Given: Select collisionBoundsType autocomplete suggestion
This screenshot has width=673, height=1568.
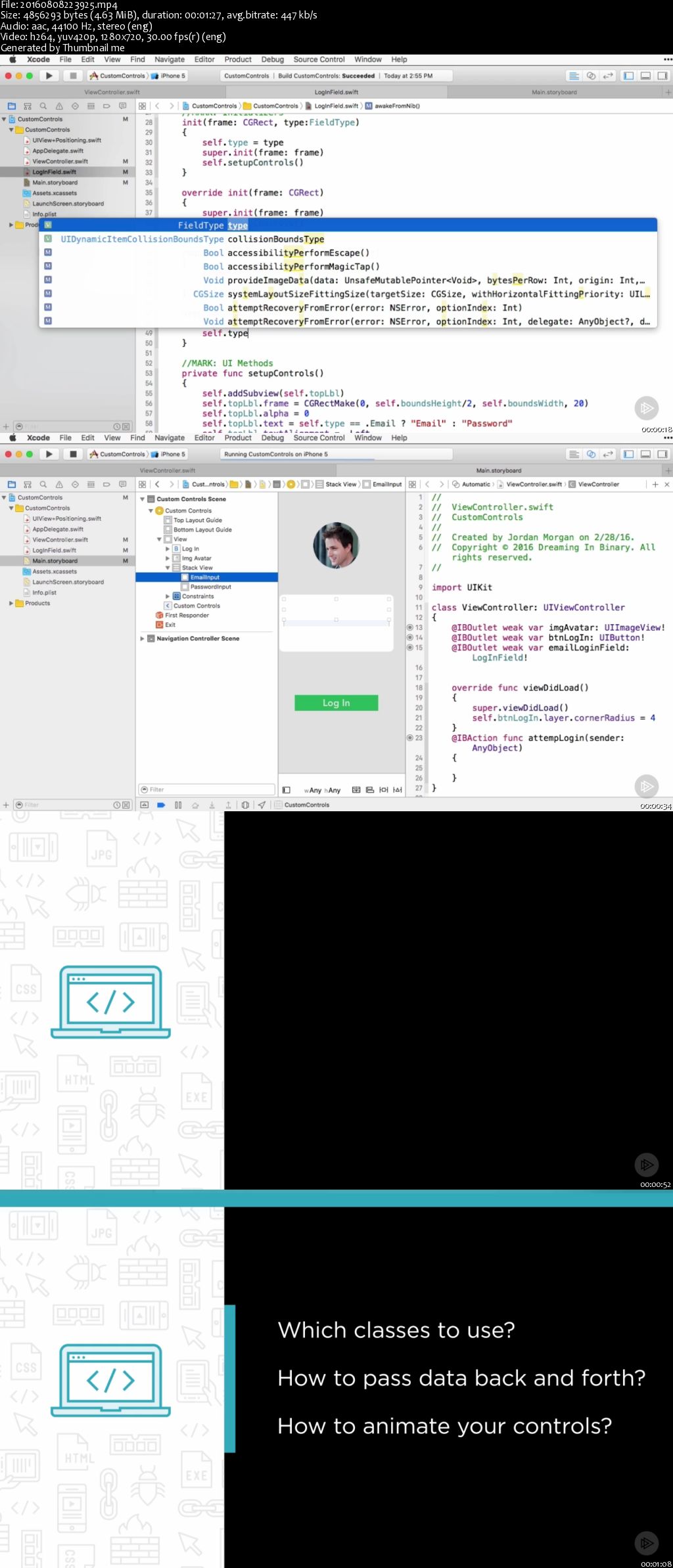Looking at the screenshot, I should point(348,239).
